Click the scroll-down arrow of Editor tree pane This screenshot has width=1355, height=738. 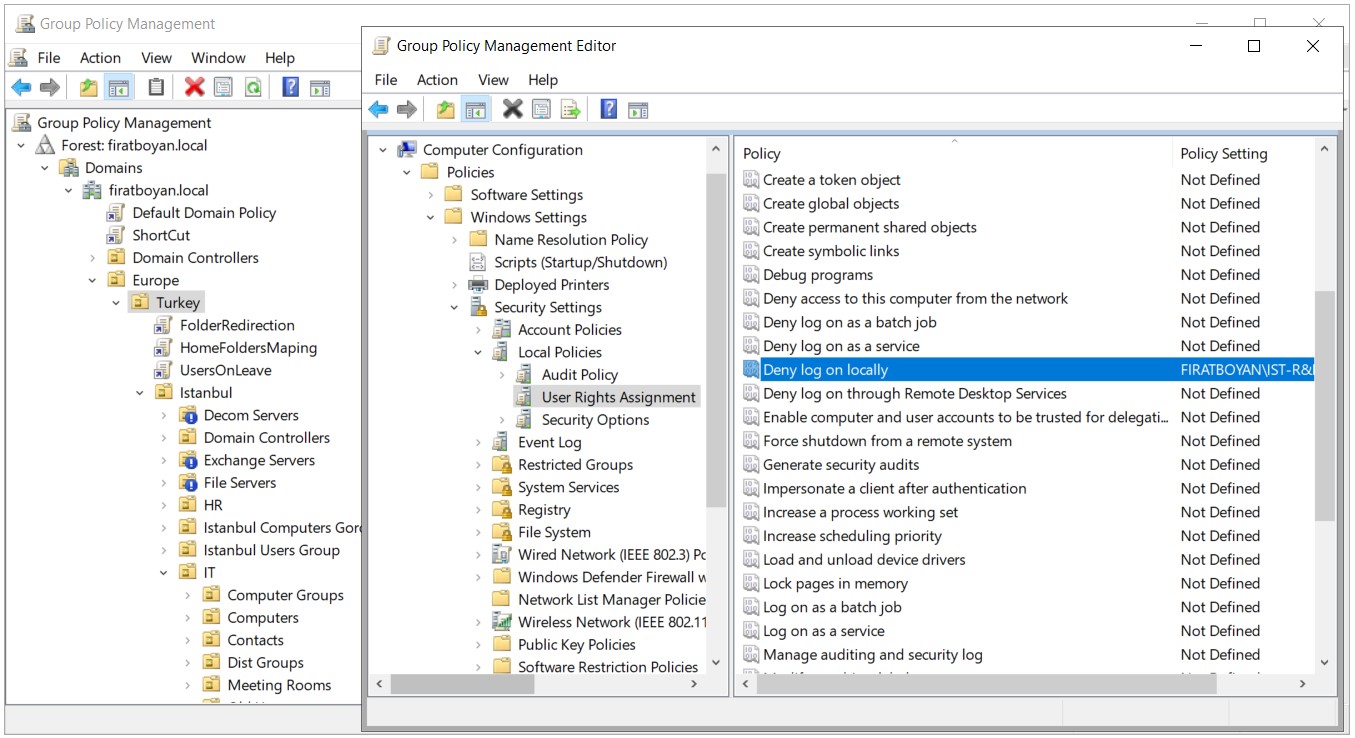click(x=715, y=662)
